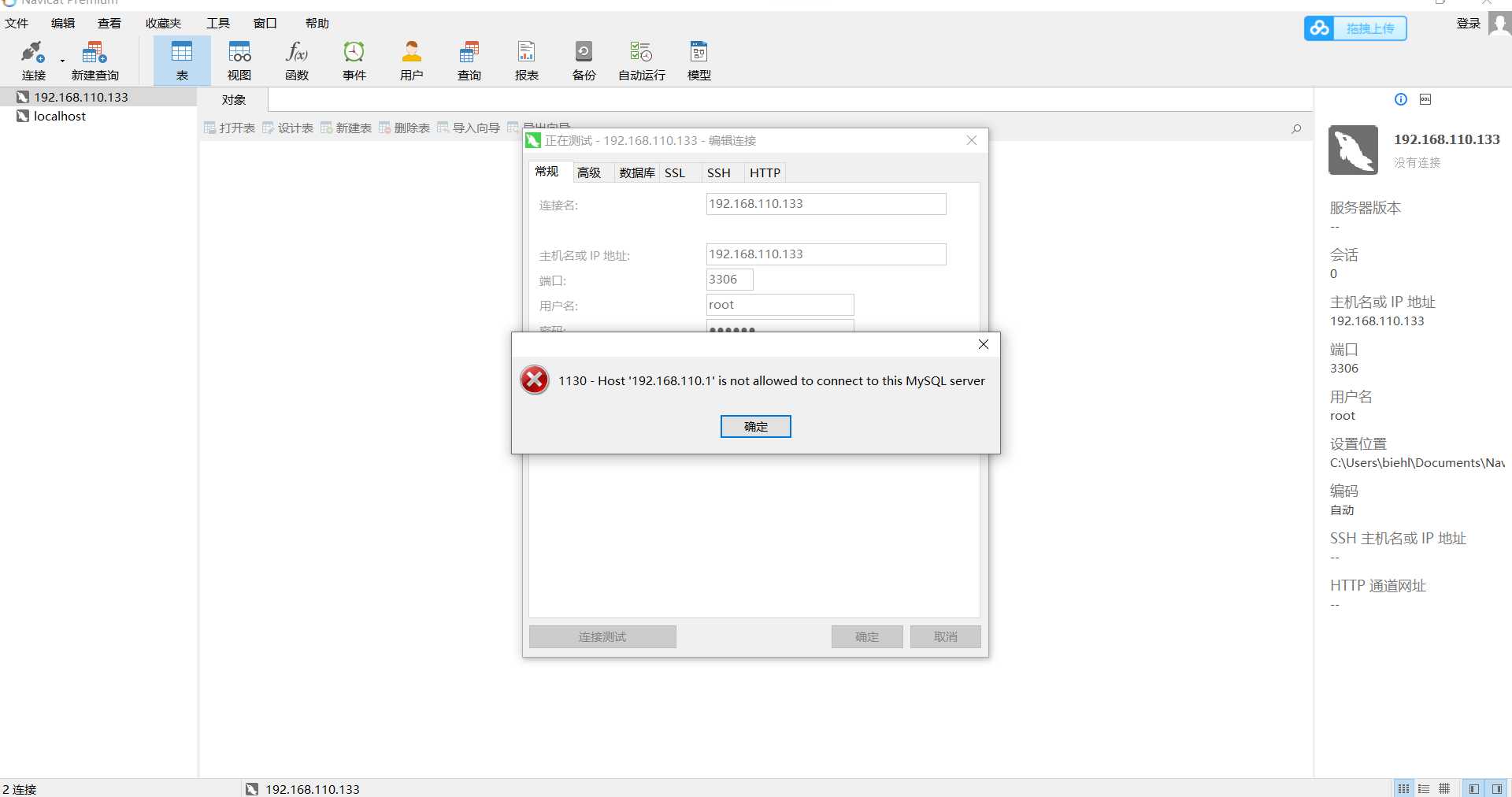Switch to 数据库 tab in connection dialog
The width and height of the screenshot is (1512, 797).
click(637, 172)
